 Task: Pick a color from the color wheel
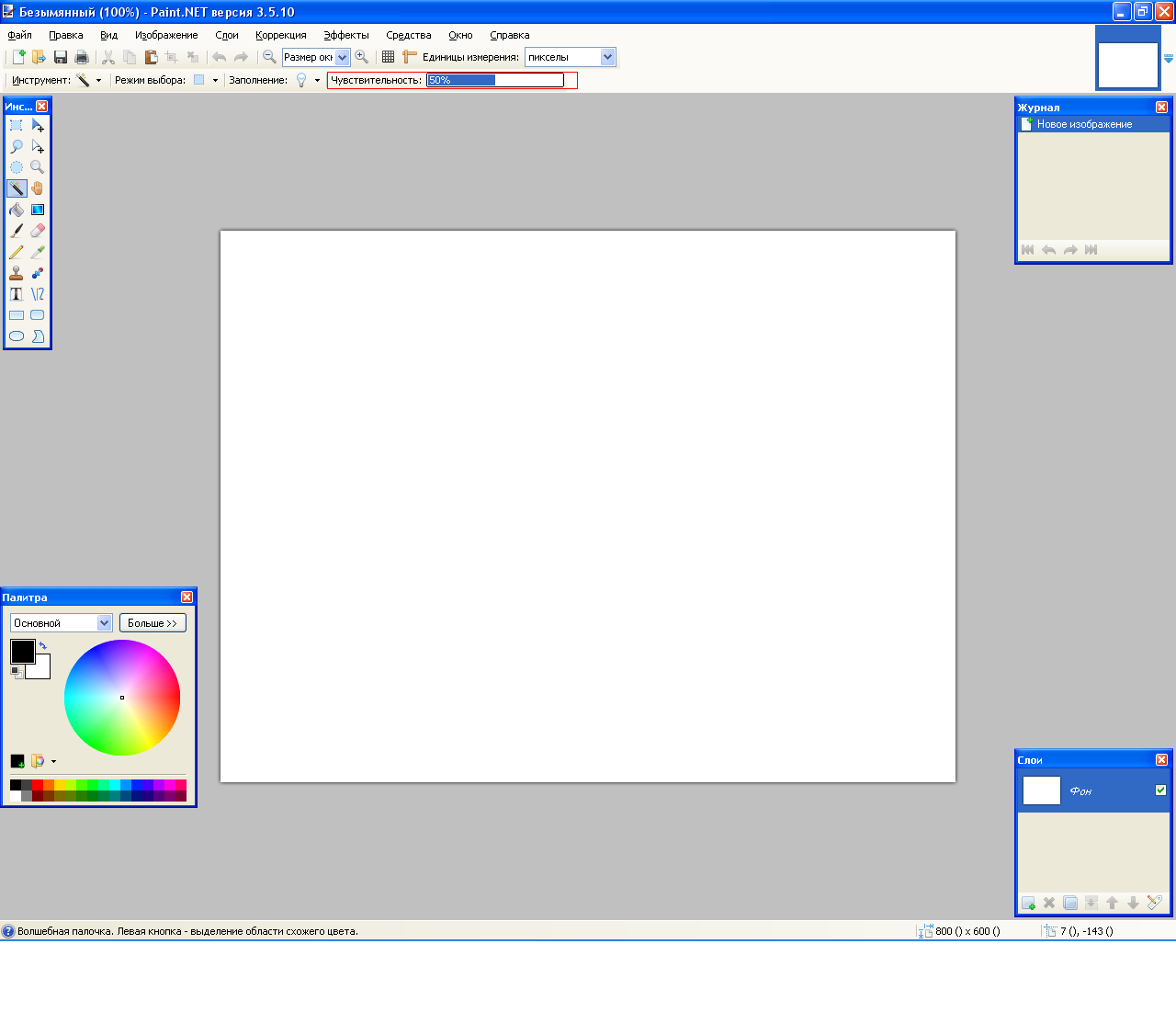point(122,698)
